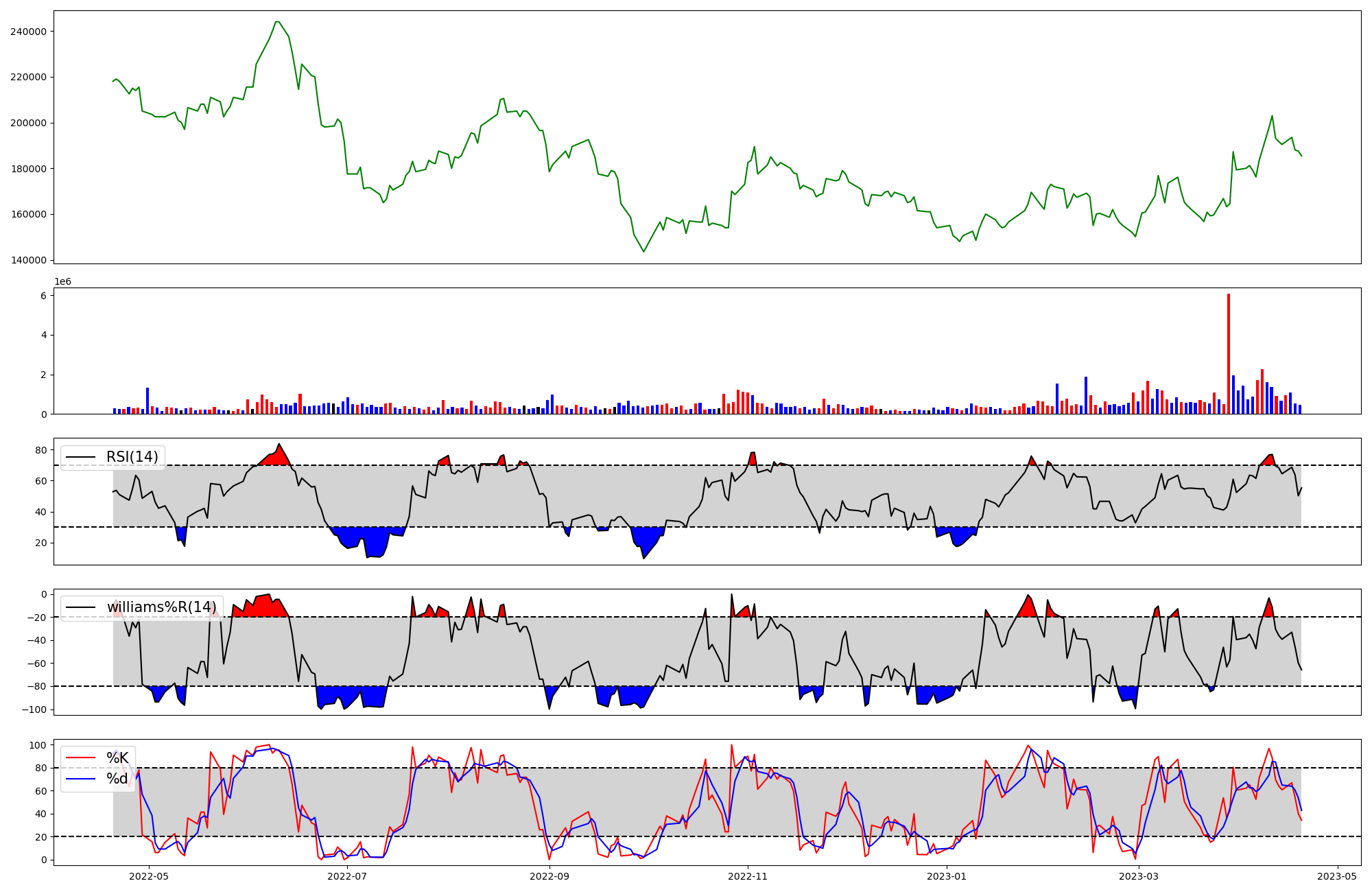Click the RSI(14) legend label
This screenshot has width=1372, height=892.
pyautogui.click(x=132, y=457)
